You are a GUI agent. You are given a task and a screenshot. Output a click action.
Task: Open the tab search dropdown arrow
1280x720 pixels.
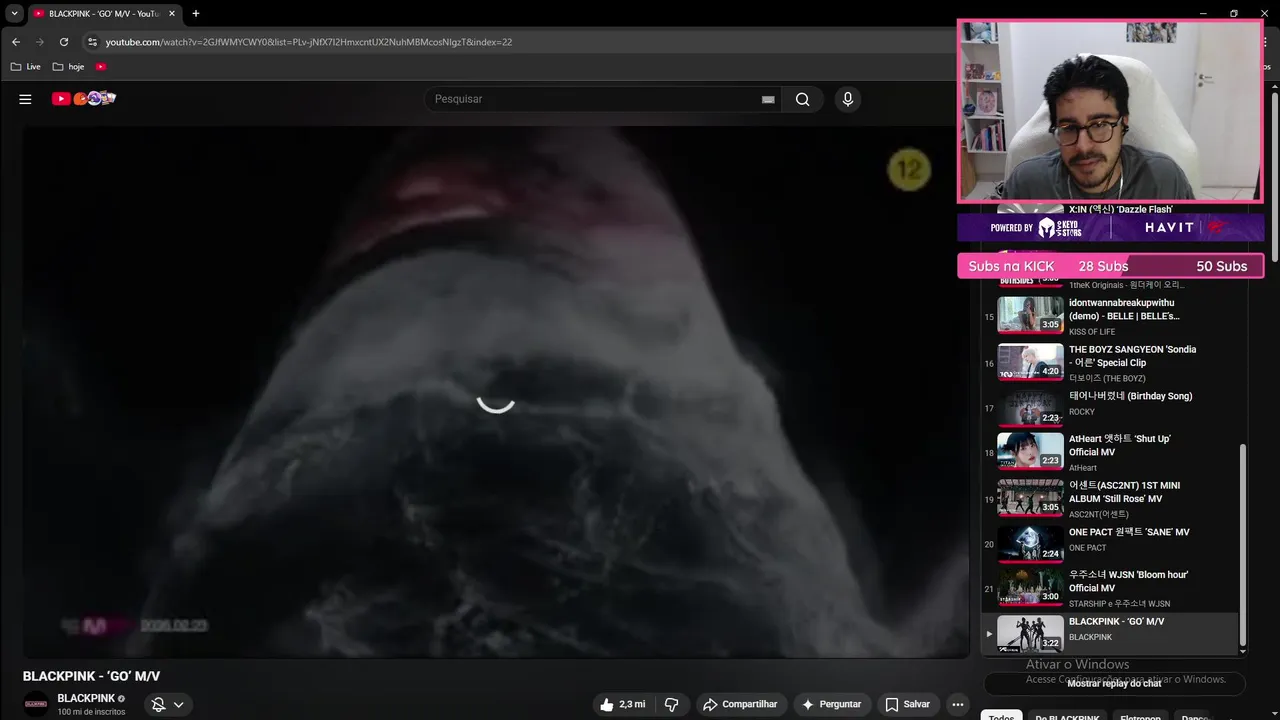click(x=14, y=14)
